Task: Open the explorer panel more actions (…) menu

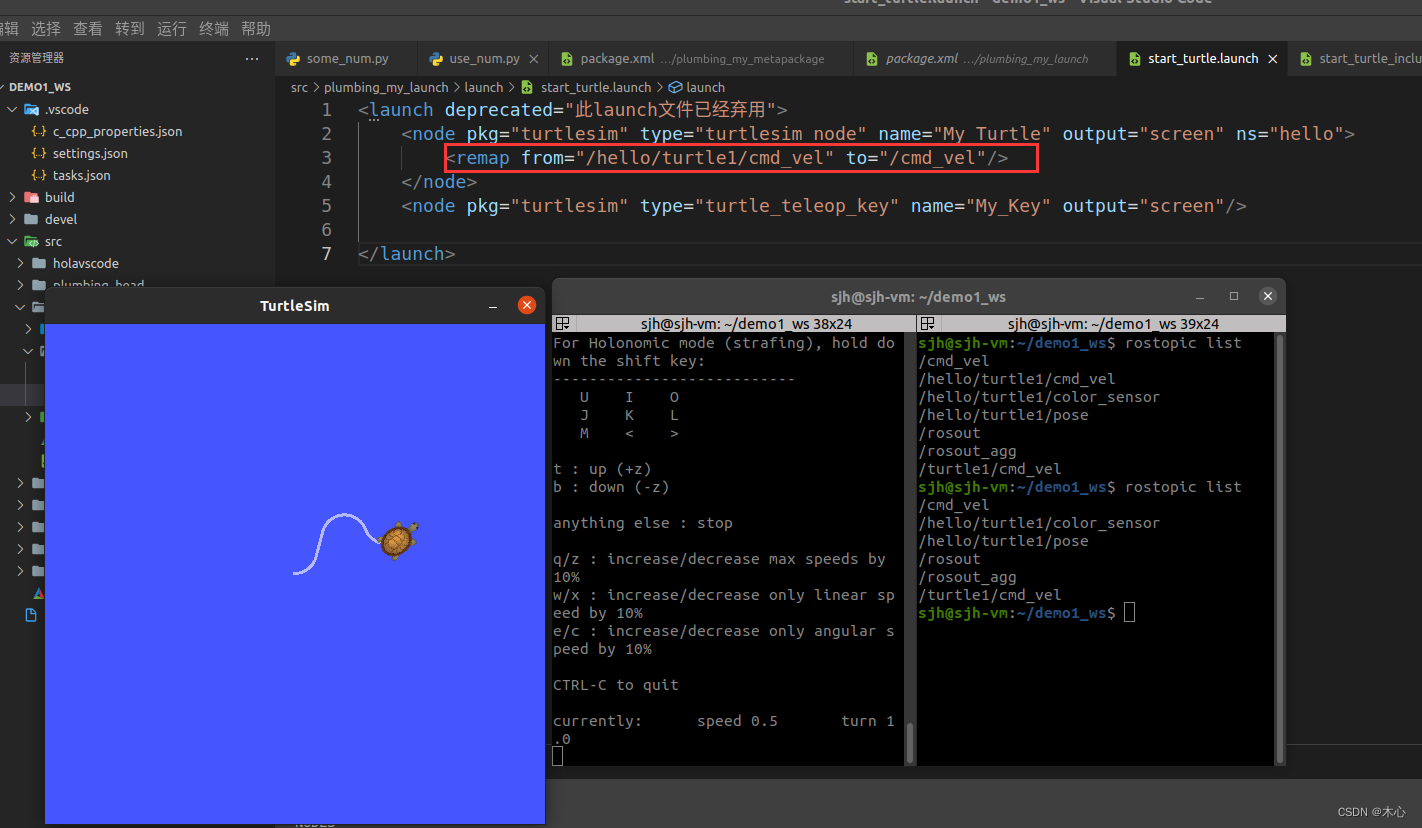Action: [252, 59]
